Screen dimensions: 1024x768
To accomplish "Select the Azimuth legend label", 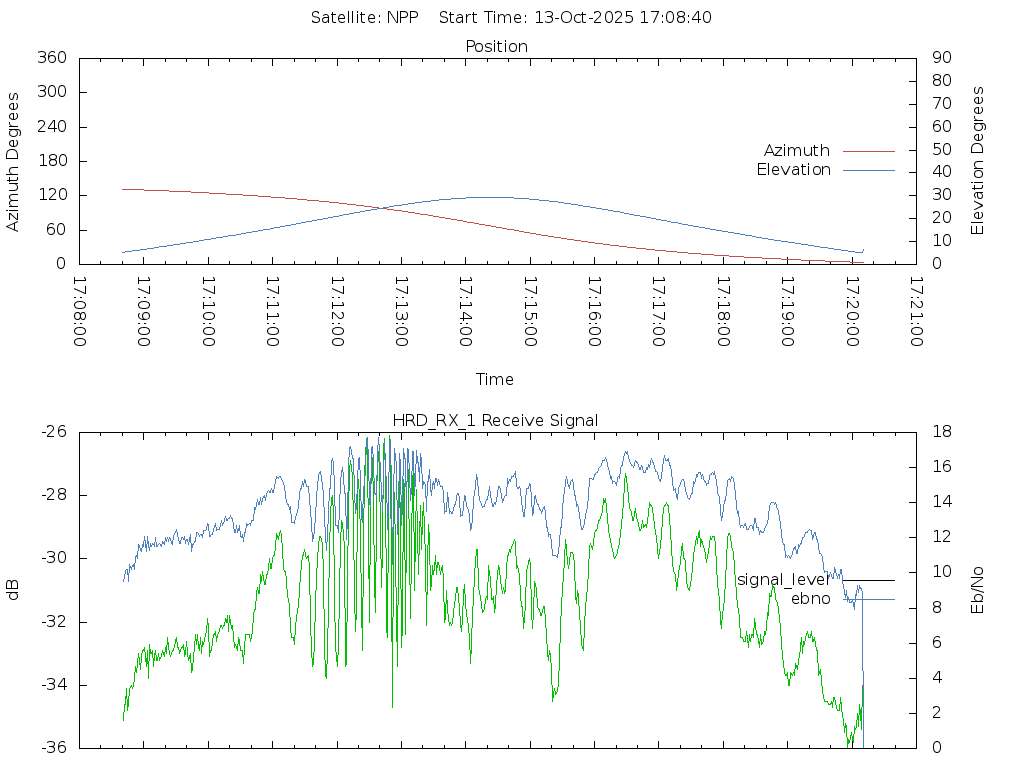I will pos(796,151).
